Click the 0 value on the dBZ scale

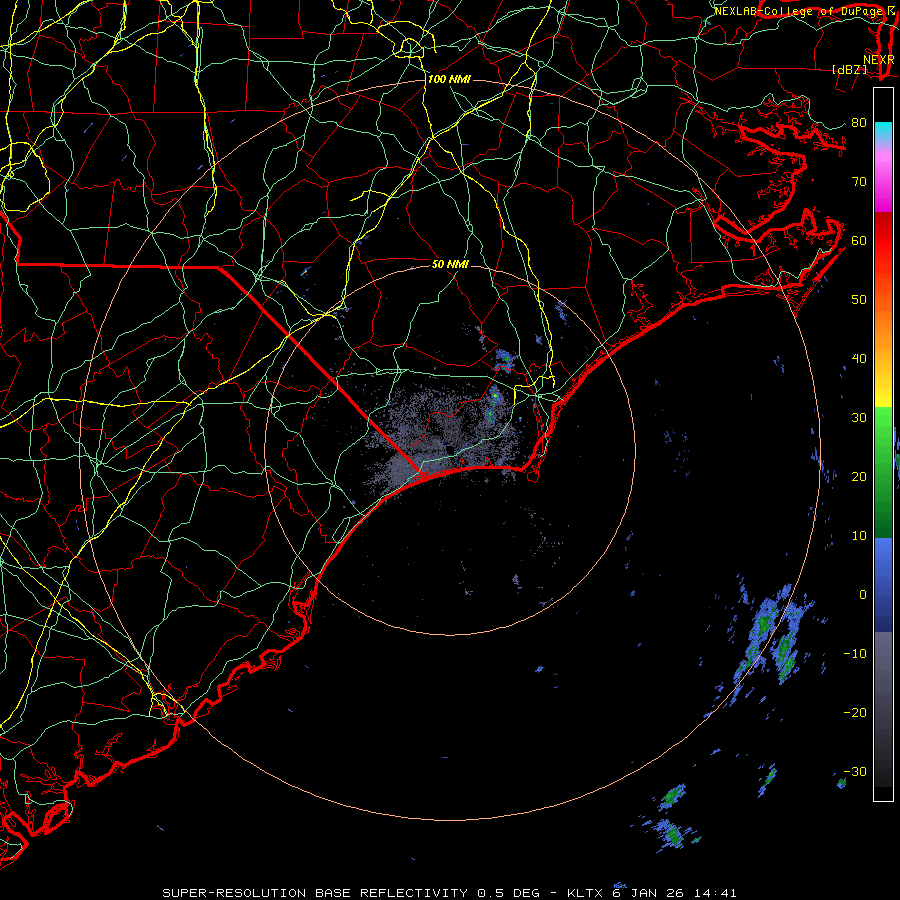pos(863,595)
